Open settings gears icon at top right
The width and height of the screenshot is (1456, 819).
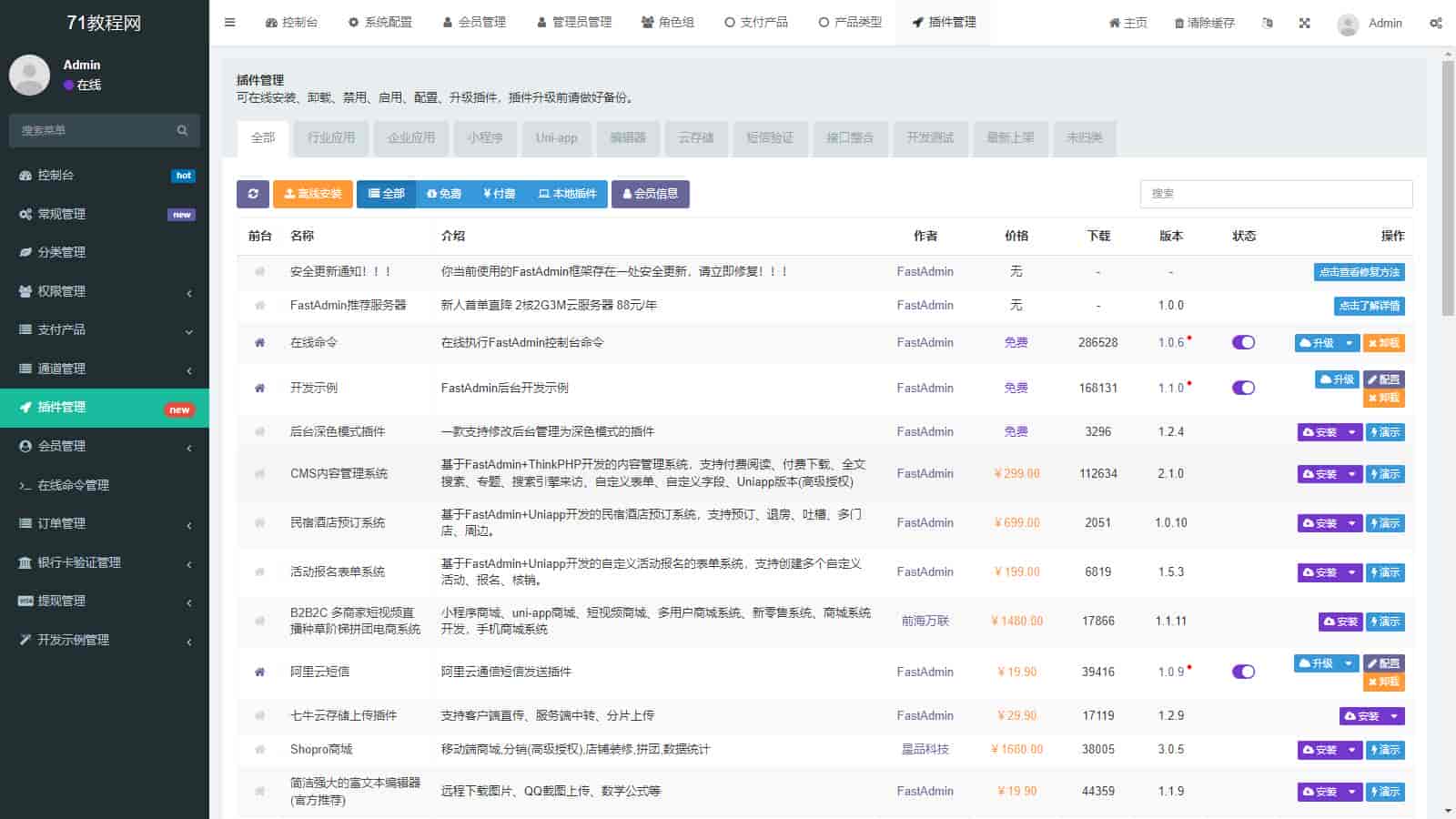(x=1435, y=23)
